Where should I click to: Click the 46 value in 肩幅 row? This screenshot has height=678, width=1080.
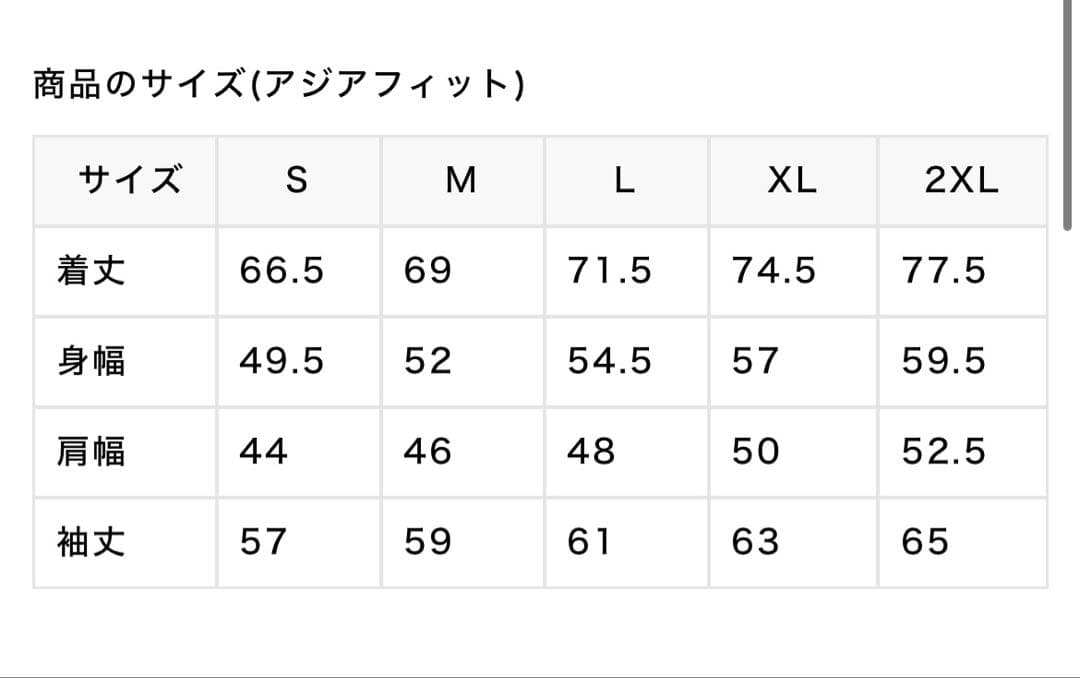click(428, 452)
